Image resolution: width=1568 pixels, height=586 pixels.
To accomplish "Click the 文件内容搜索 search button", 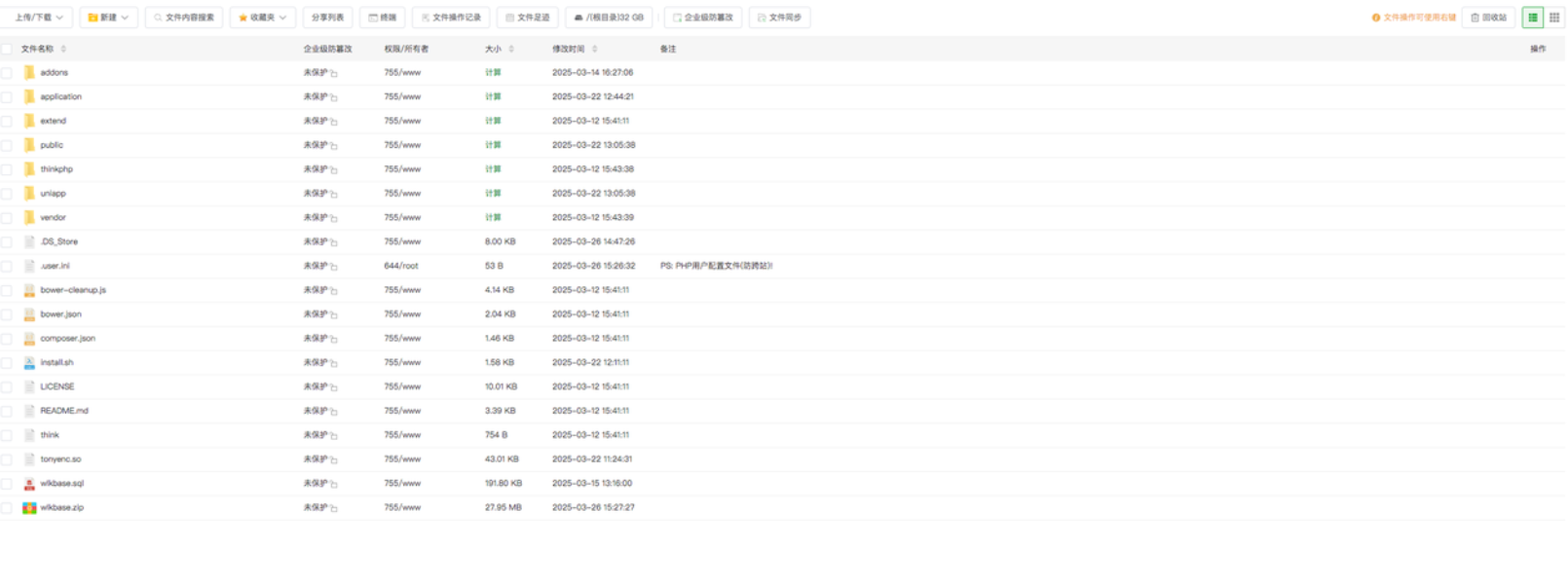I will pos(184,18).
